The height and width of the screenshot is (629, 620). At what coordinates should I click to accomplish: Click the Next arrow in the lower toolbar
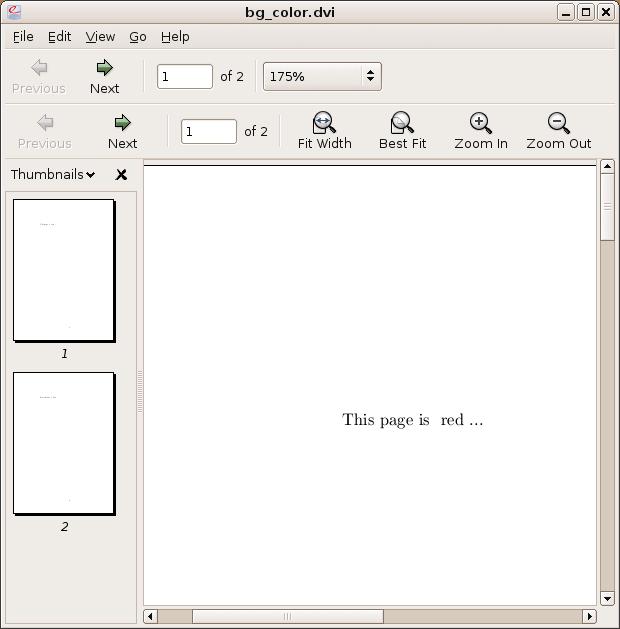[x=122, y=123]
